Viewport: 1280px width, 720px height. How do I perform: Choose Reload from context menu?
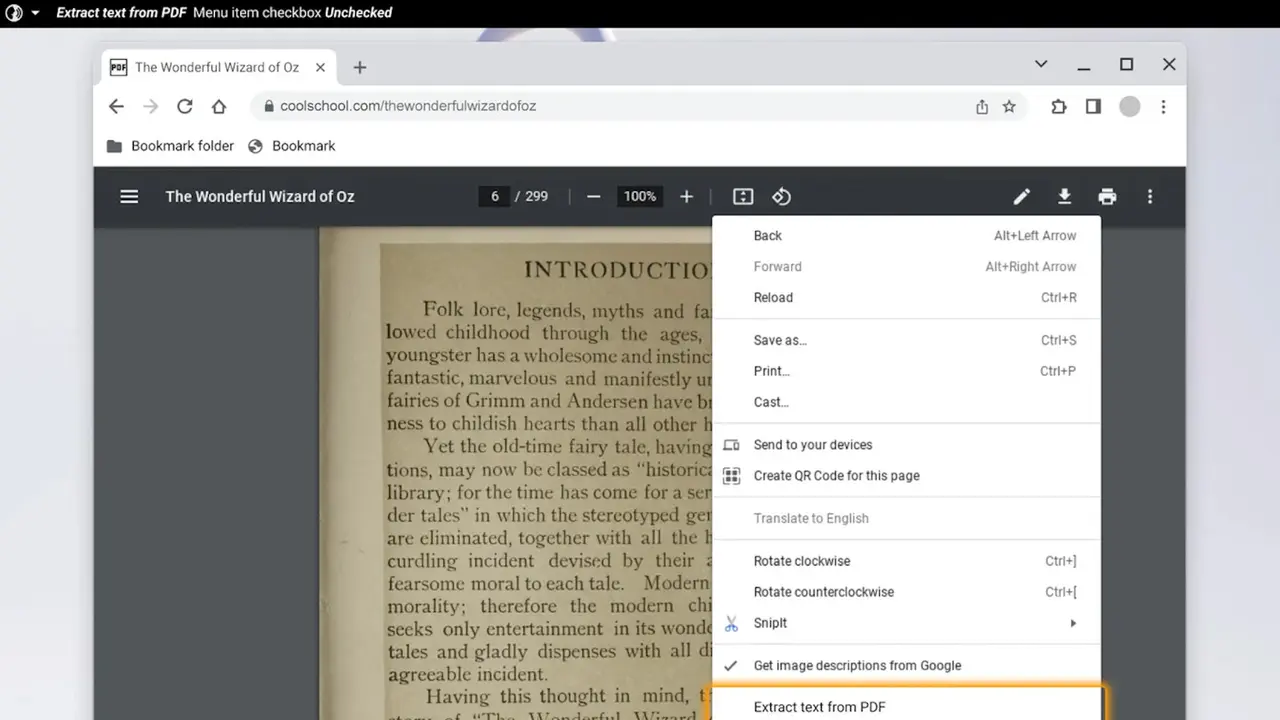click(906, 298)
